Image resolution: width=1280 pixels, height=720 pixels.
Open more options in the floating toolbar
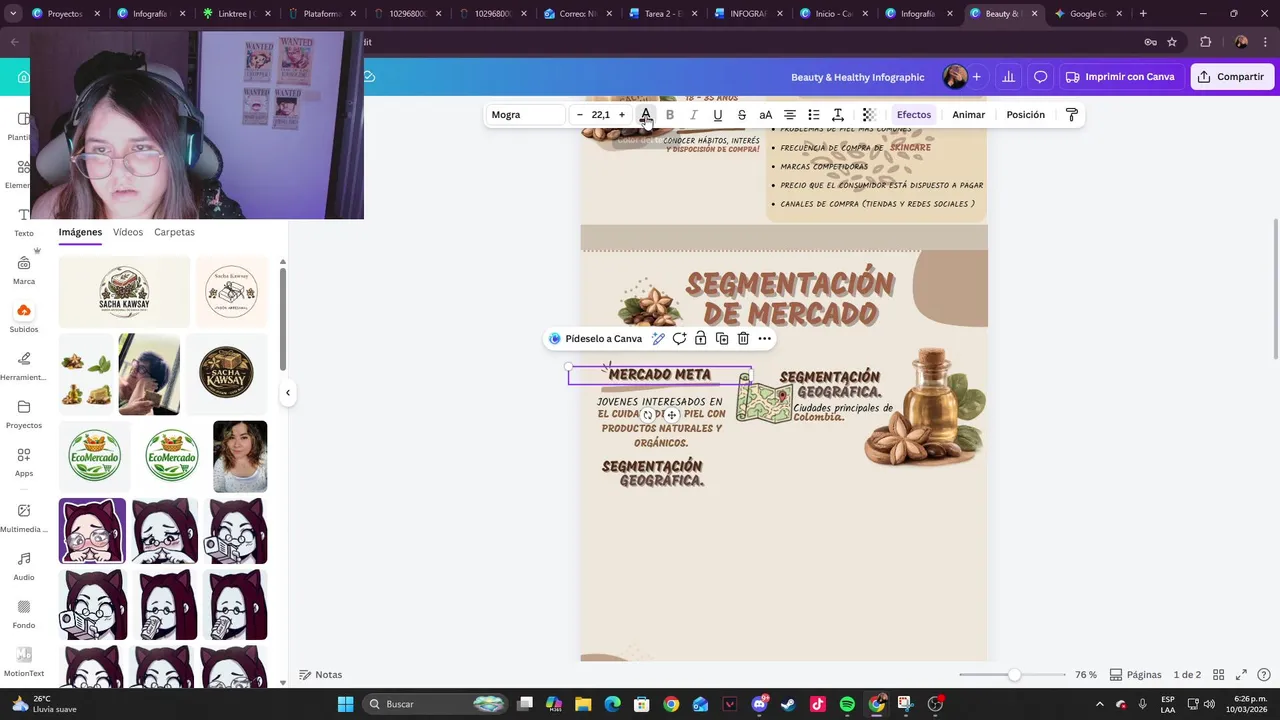tap(765, 339)
